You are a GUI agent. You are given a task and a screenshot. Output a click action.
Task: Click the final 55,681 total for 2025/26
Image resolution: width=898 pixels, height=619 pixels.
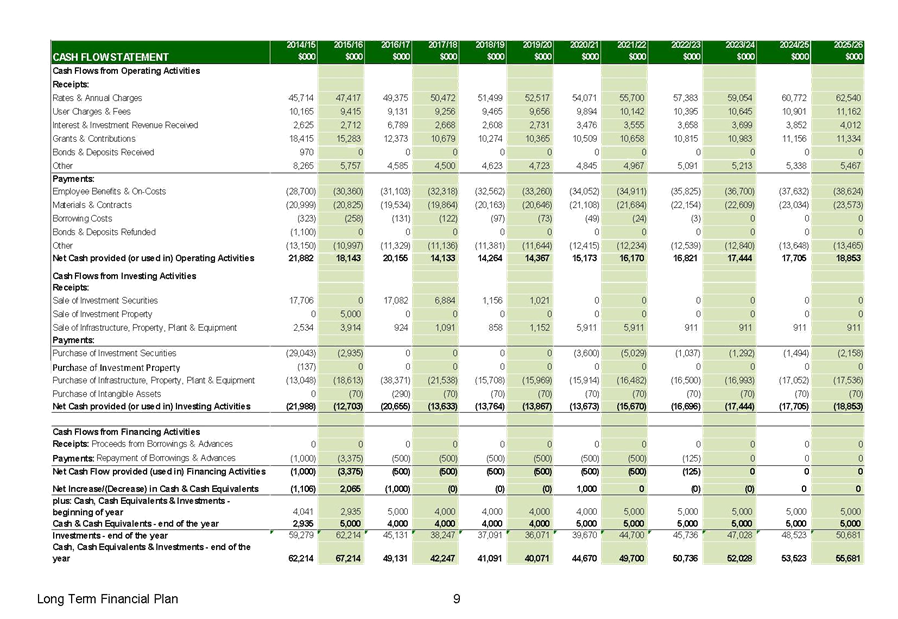tap(847, 558)
